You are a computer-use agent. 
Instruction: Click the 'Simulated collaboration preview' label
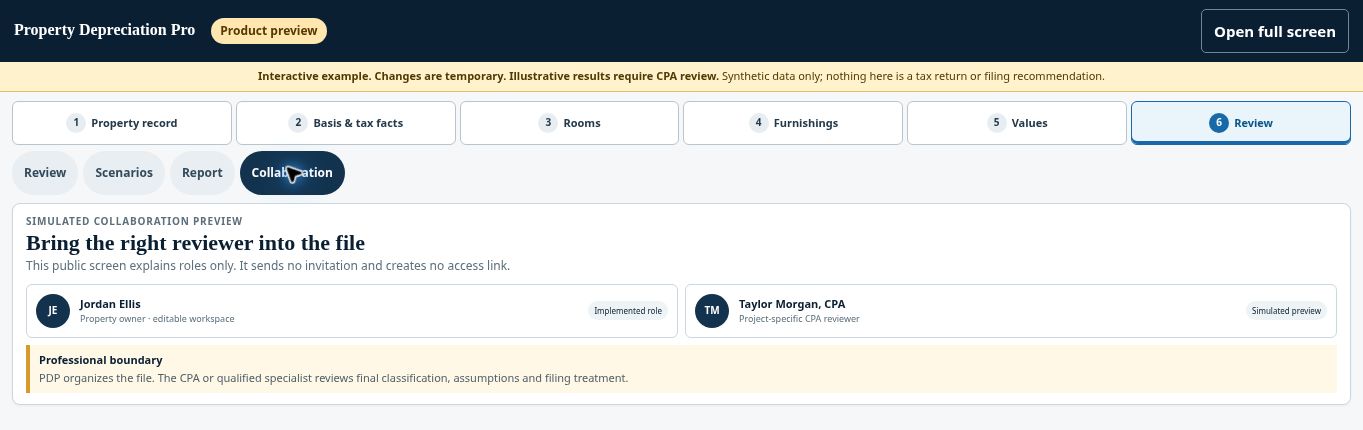click(x=134, y=221)
